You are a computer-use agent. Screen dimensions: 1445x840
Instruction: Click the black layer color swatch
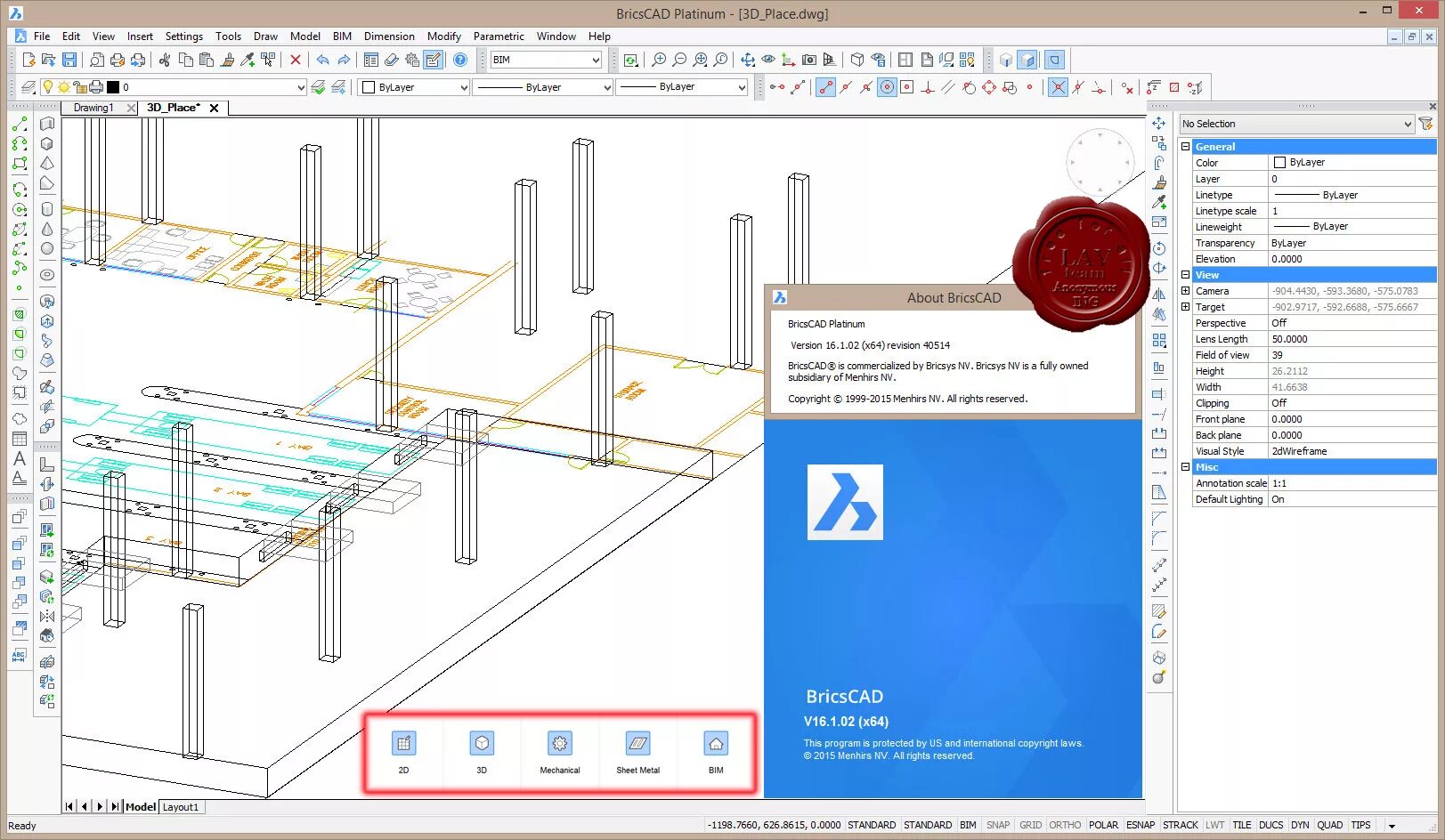[x=113, y=87]
